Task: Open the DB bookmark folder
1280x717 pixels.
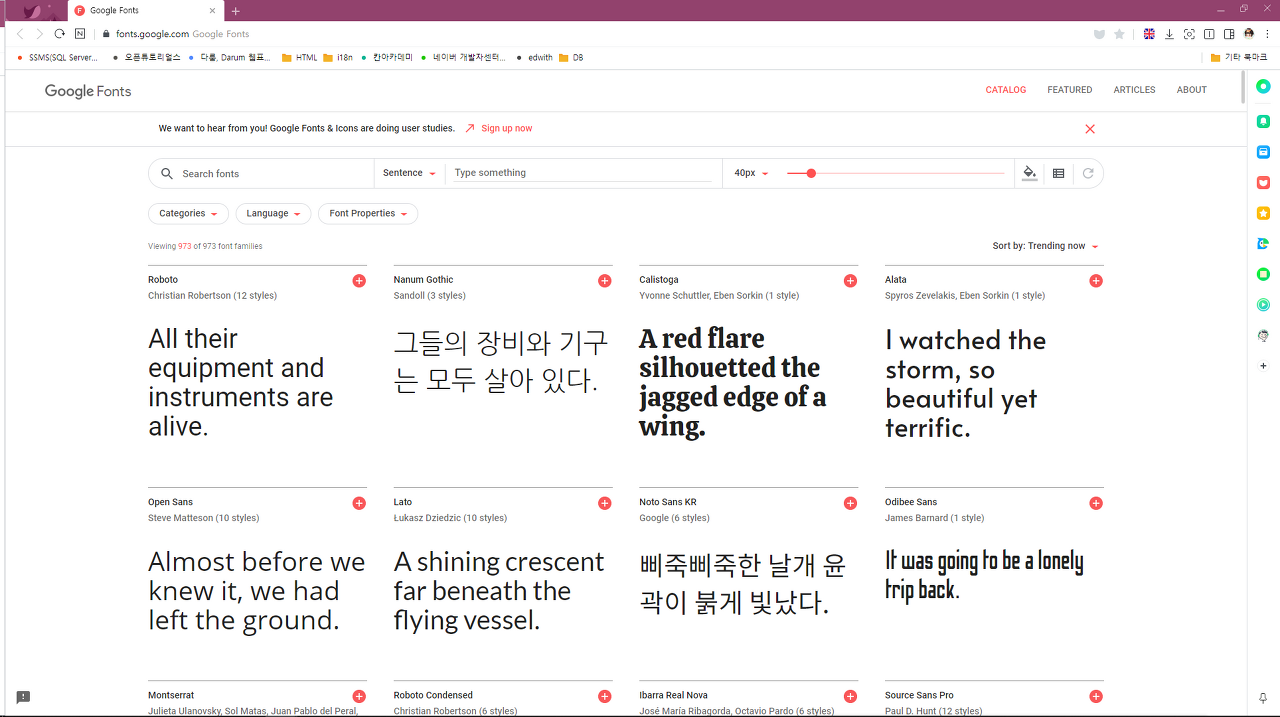Action: pyautogui.click(x=571, y=58)
